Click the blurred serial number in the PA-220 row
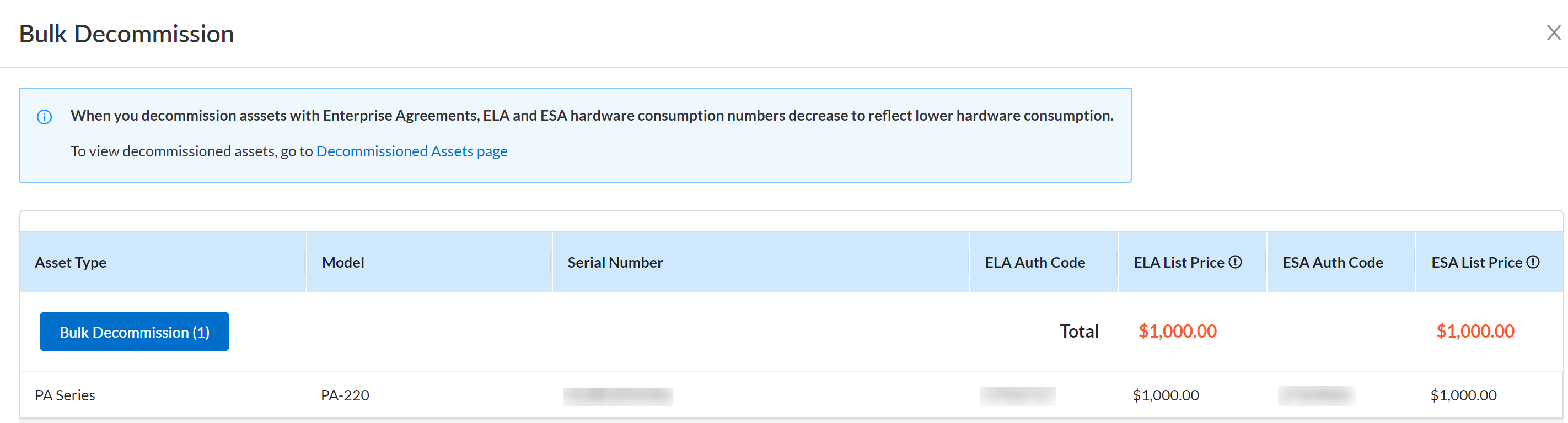This screenshot has width=1568, height=423. (618, 395)
